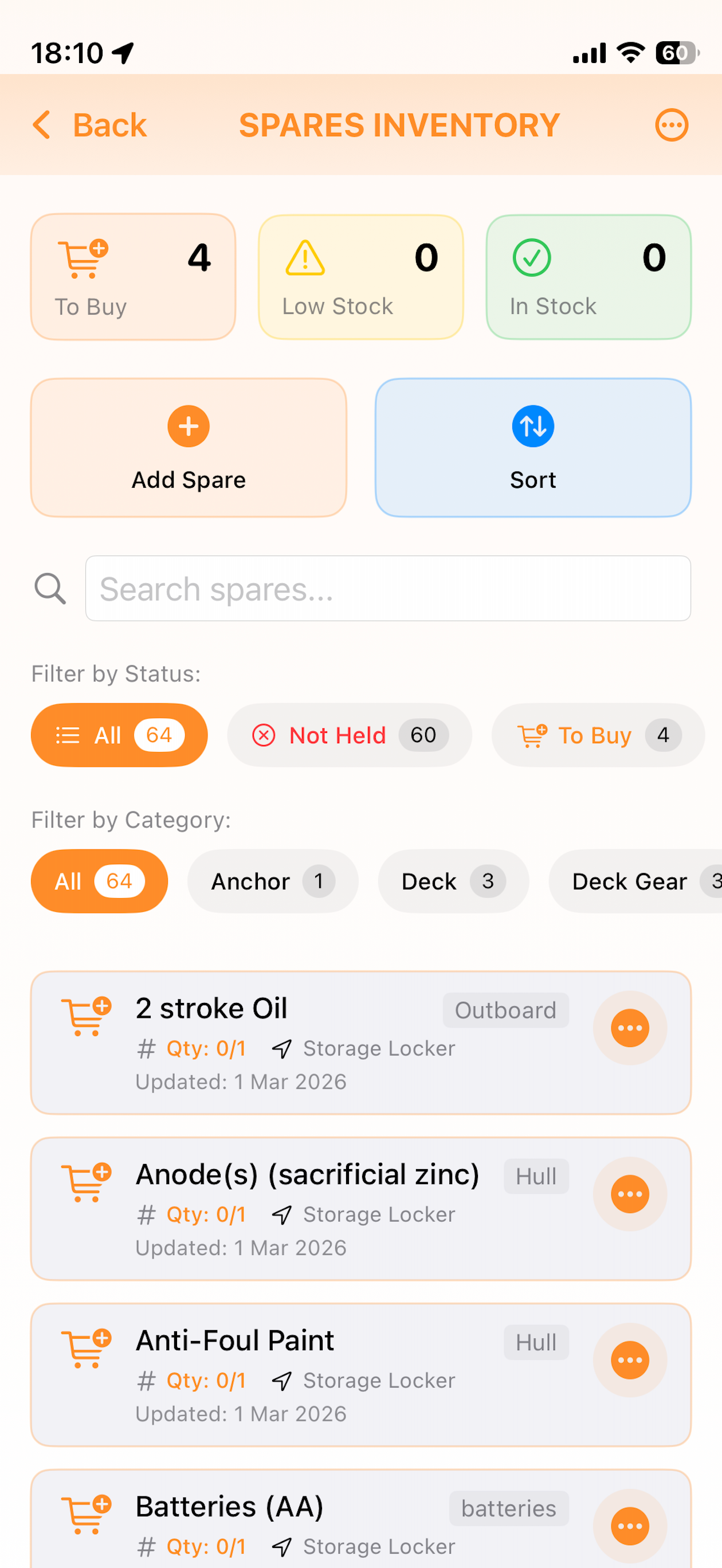
Task: Tap the magnifier search icon
Action: coord(50,589)
